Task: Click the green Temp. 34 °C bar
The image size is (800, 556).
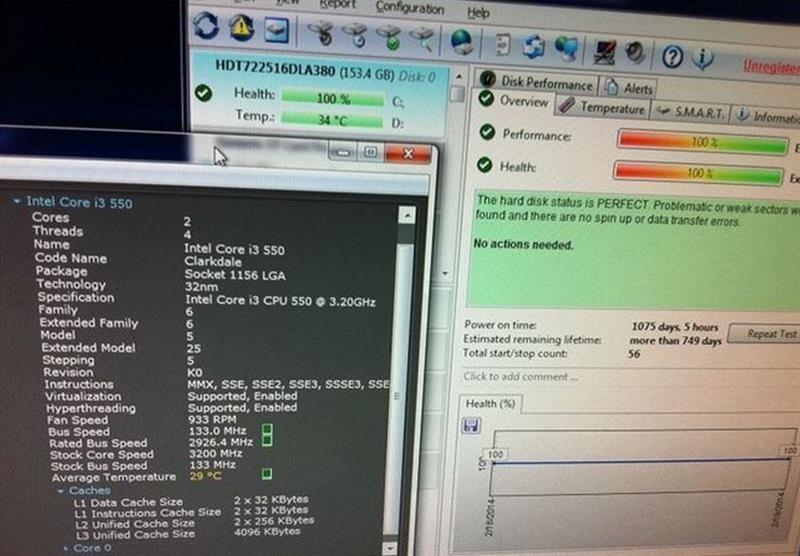Action: 332,120
